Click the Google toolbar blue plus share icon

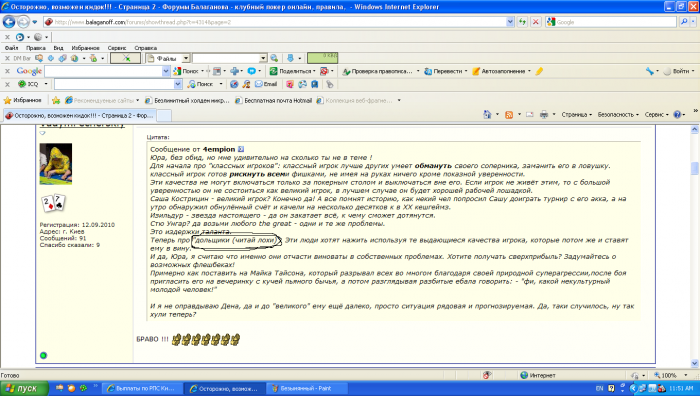click(x=234, y=71)
